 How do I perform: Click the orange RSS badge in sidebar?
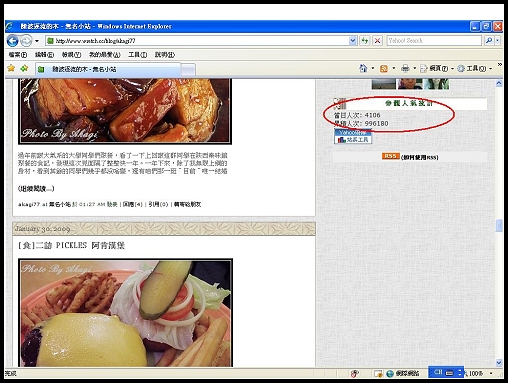pos(390,156)
